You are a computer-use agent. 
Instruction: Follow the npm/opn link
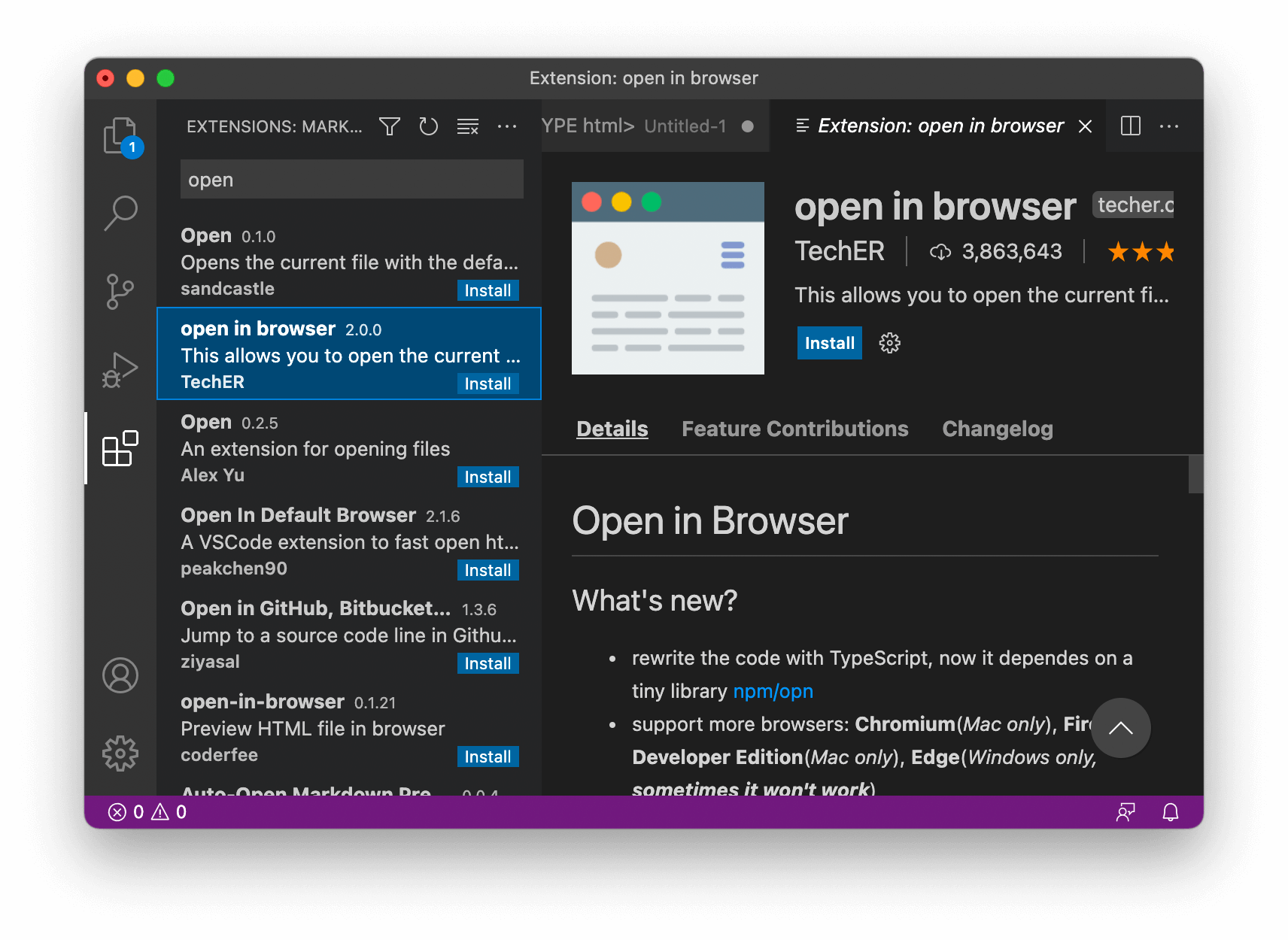tap(773, 691)
